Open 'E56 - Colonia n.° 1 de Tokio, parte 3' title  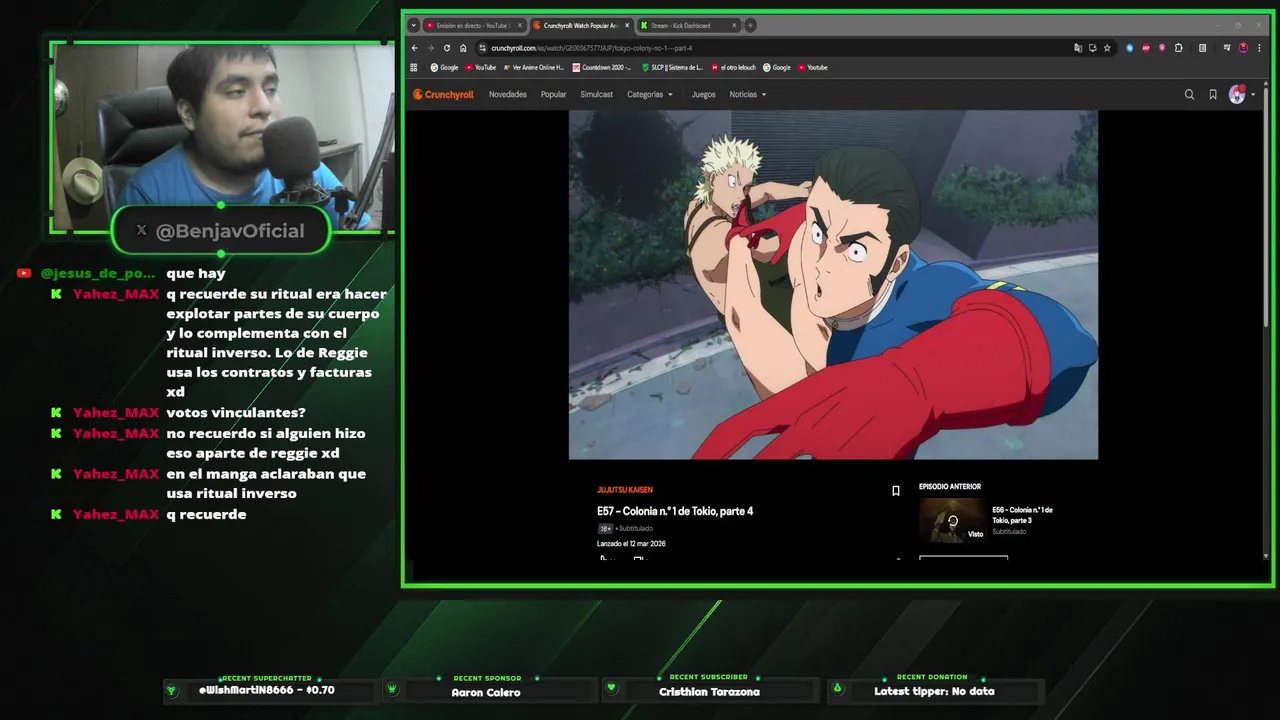point(1022,515)
